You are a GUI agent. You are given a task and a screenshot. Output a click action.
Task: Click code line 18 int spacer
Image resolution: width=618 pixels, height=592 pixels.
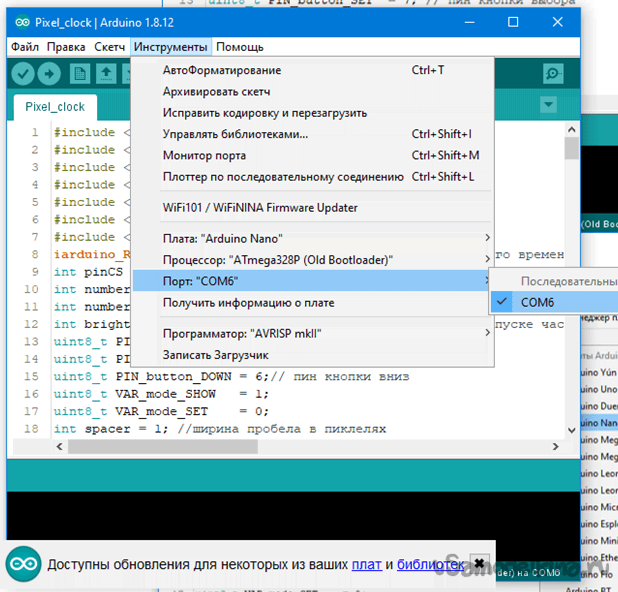(220, 428)
